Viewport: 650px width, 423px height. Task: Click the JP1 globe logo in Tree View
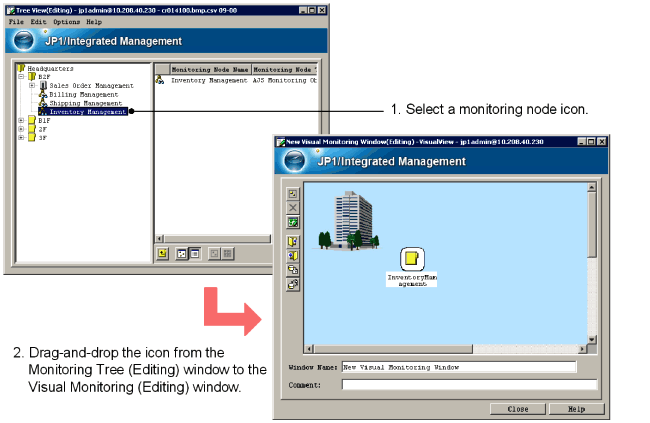coord(24,41)
